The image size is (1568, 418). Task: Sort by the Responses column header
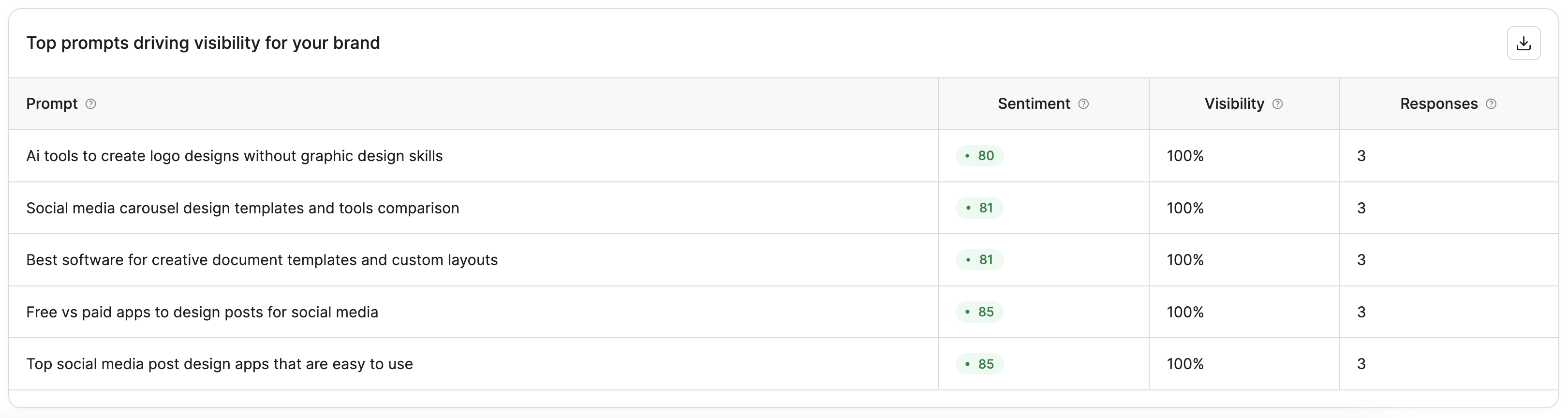click(1438, 104)
